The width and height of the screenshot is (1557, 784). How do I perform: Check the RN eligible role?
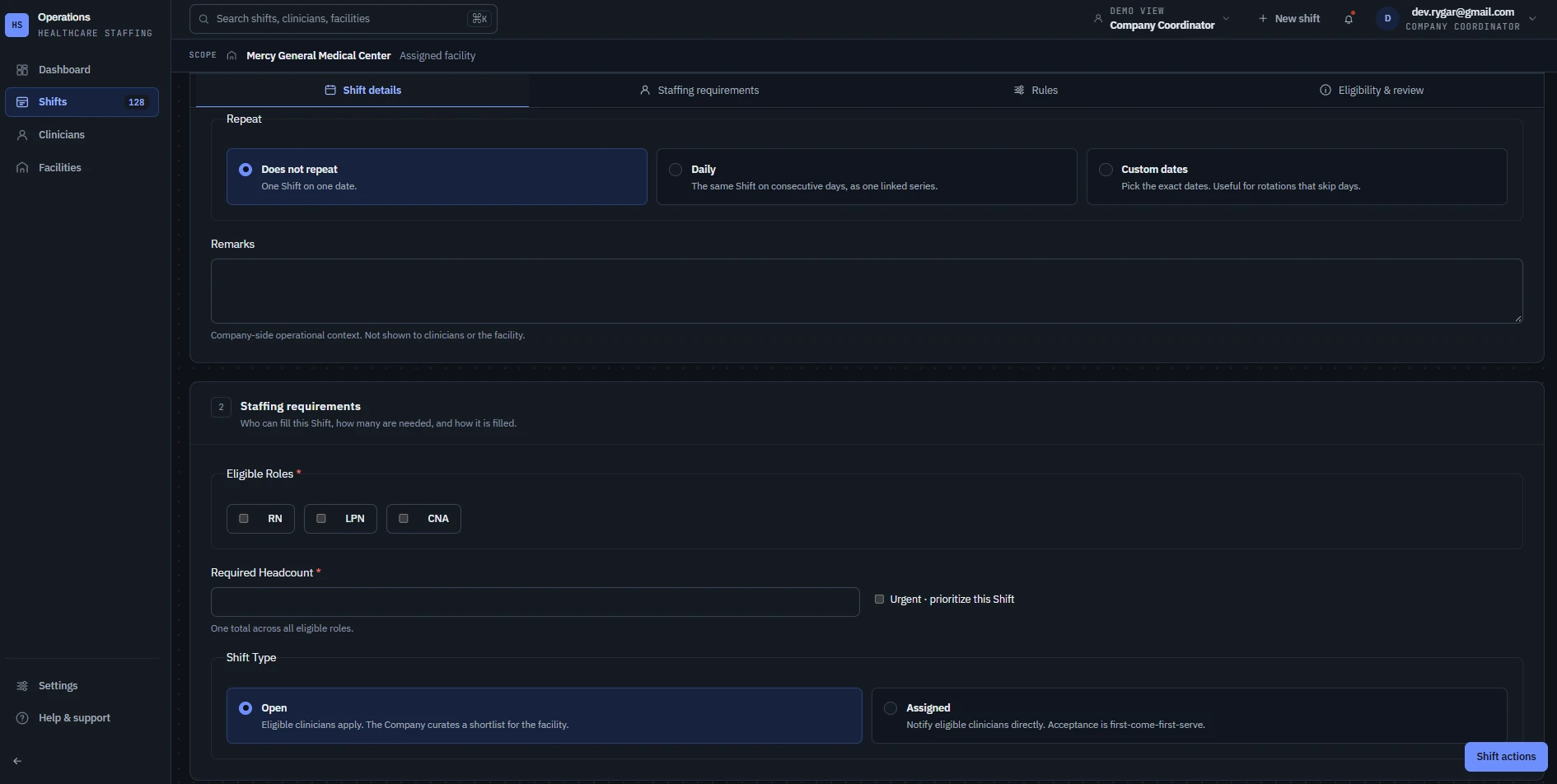pos(244,519)
